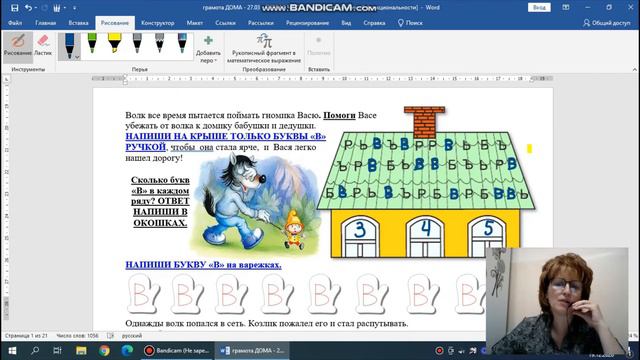Click the first mitten with letter В

[x=143, y=294]
